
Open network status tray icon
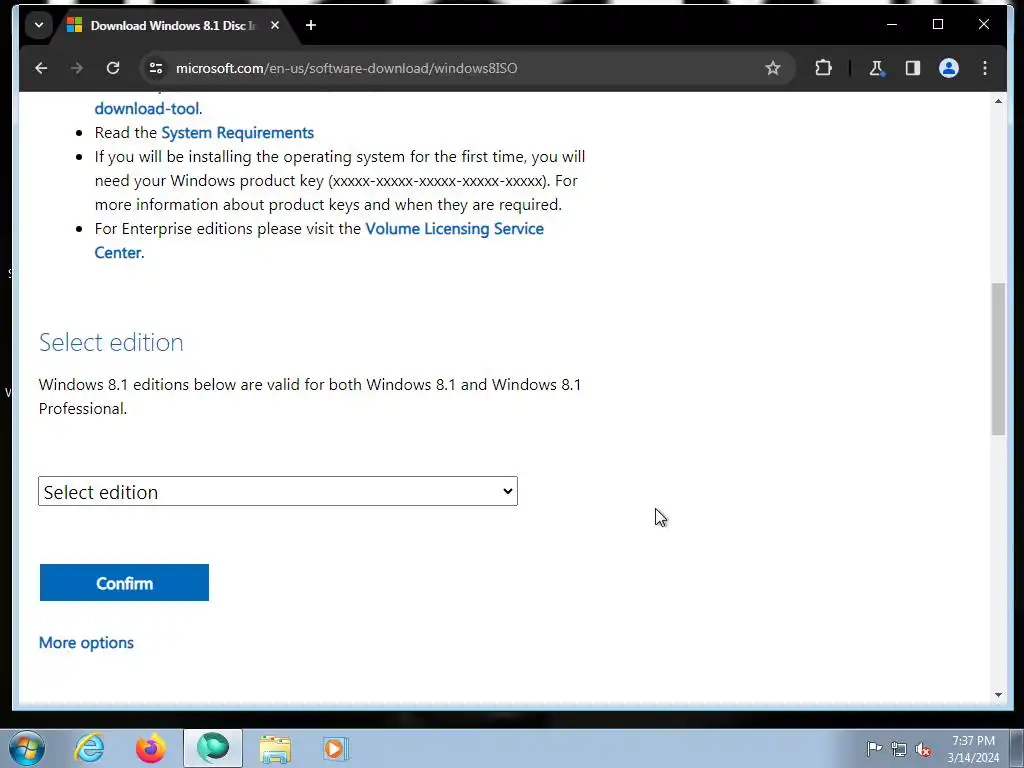click(899, 749)
